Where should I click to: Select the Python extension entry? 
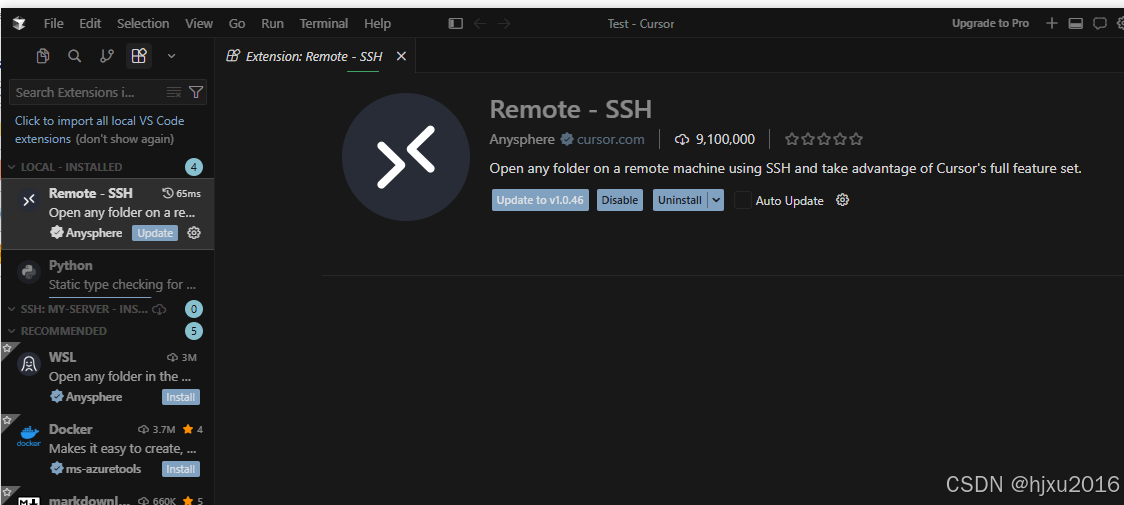[108, 275]
